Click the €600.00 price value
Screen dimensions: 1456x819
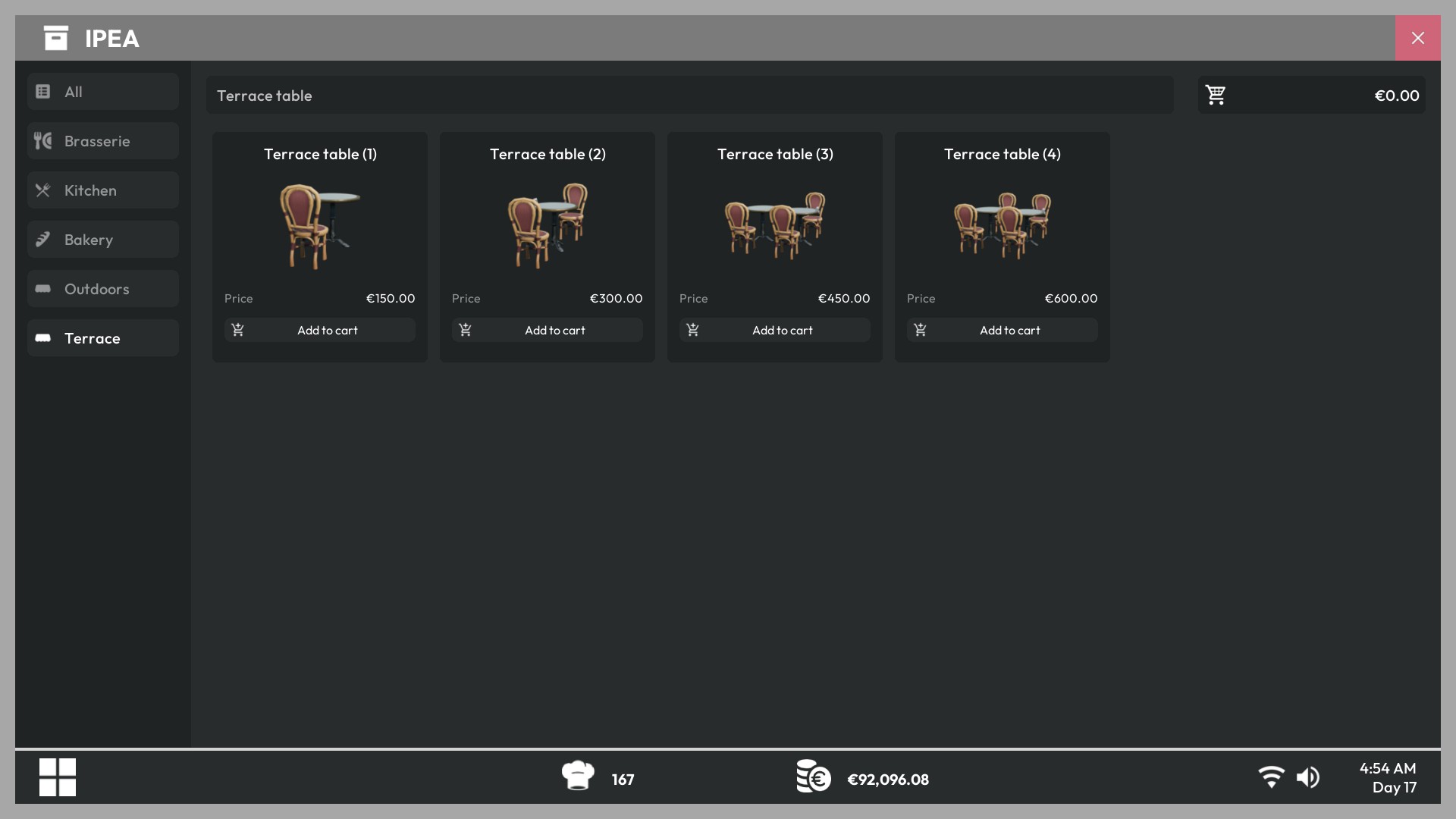(x=1071, y=298)
